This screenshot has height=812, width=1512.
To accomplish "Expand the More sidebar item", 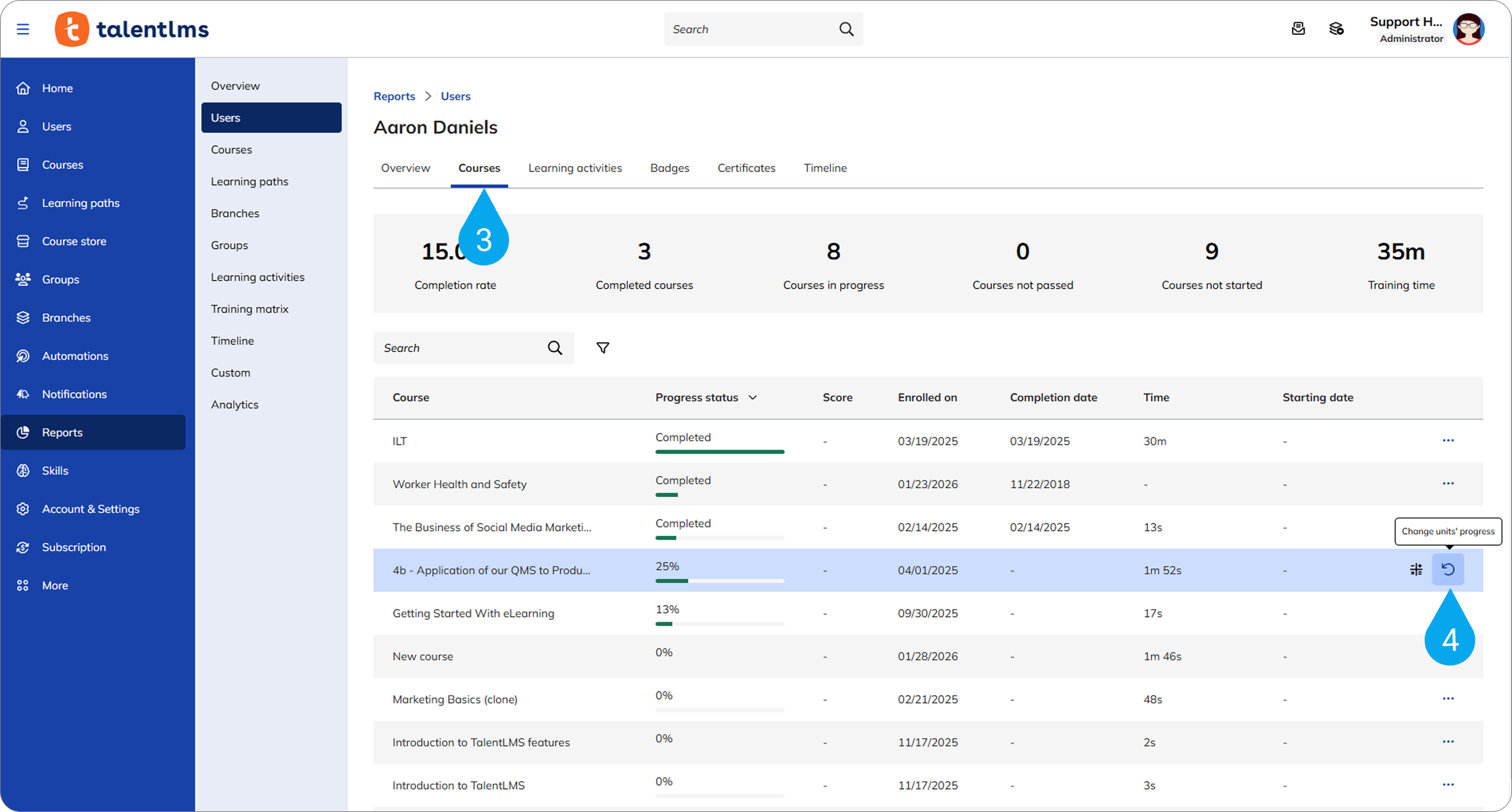I will (55, 585).
